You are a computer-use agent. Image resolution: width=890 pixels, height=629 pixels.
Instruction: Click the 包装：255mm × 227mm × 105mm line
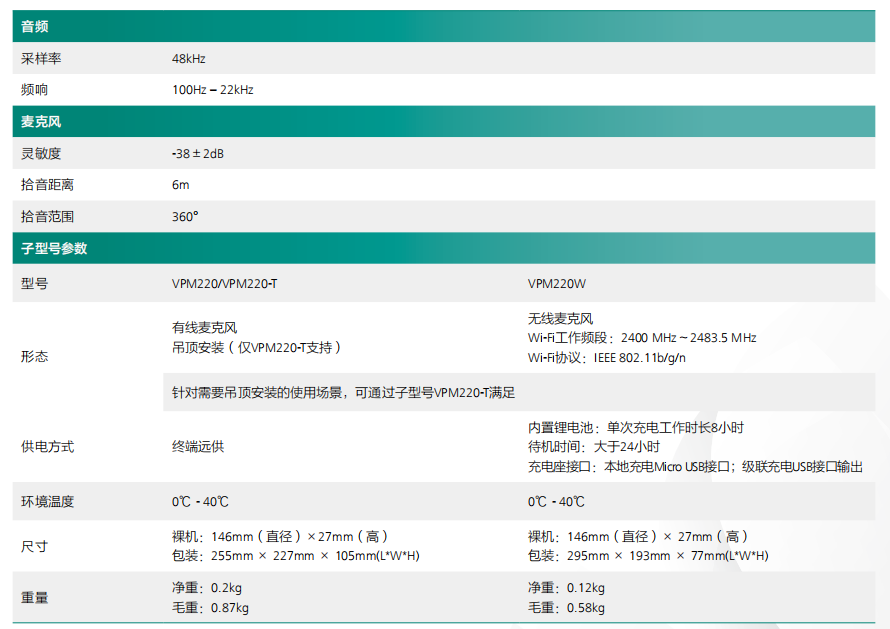pos(296,556)
